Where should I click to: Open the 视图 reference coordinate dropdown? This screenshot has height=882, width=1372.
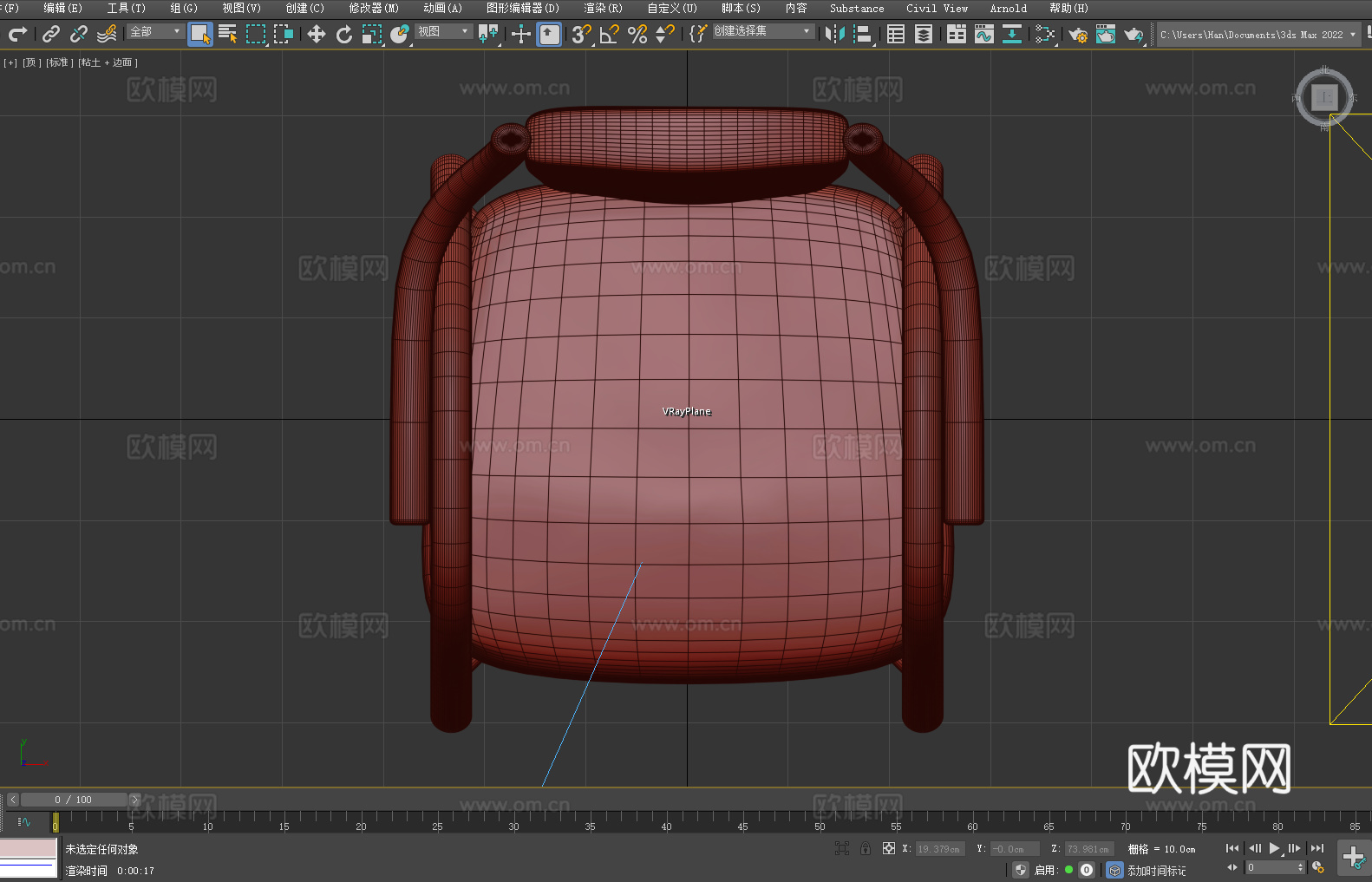tap(443, 31)
